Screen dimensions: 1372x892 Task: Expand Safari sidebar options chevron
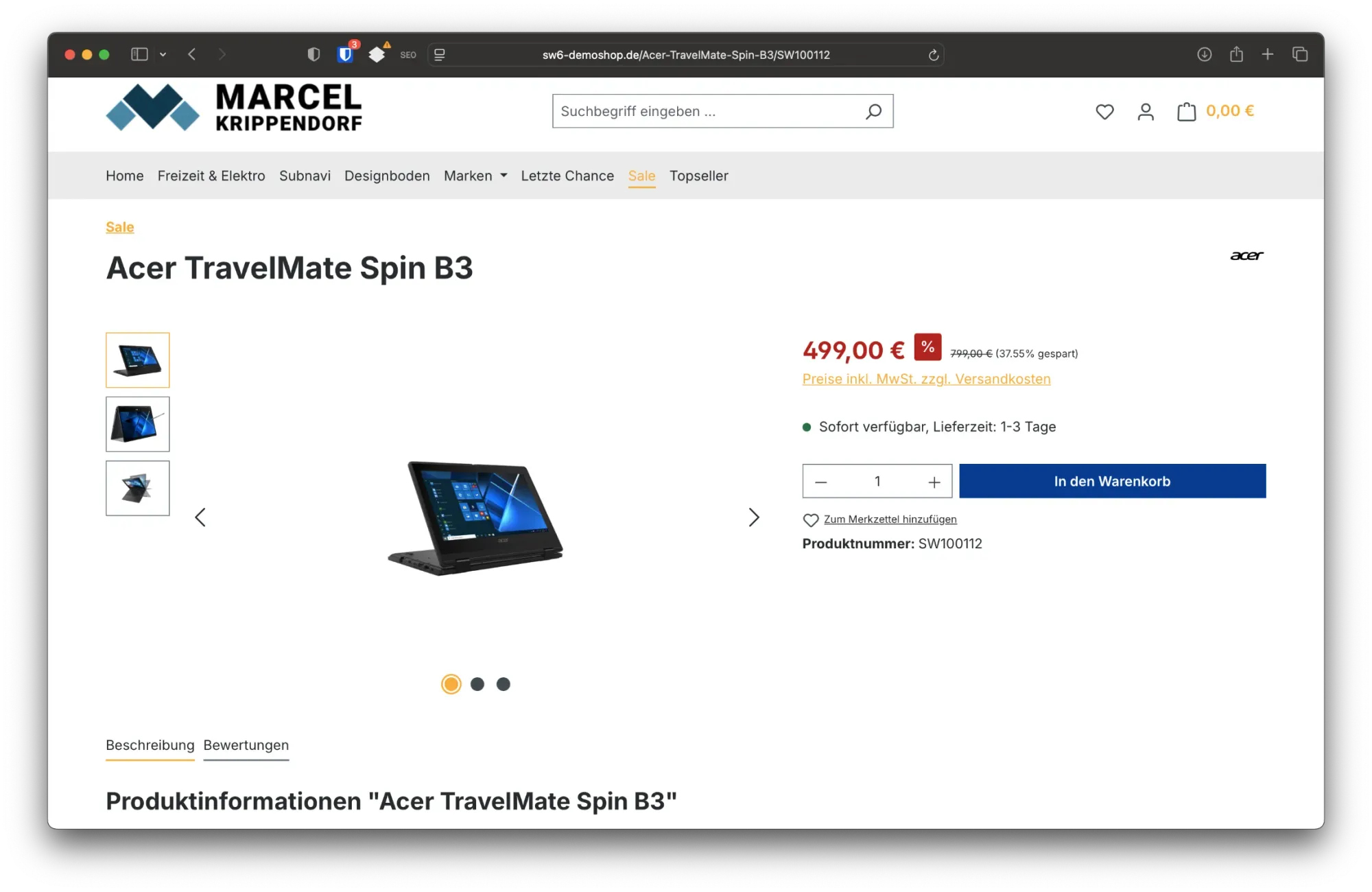pos(163,54)
